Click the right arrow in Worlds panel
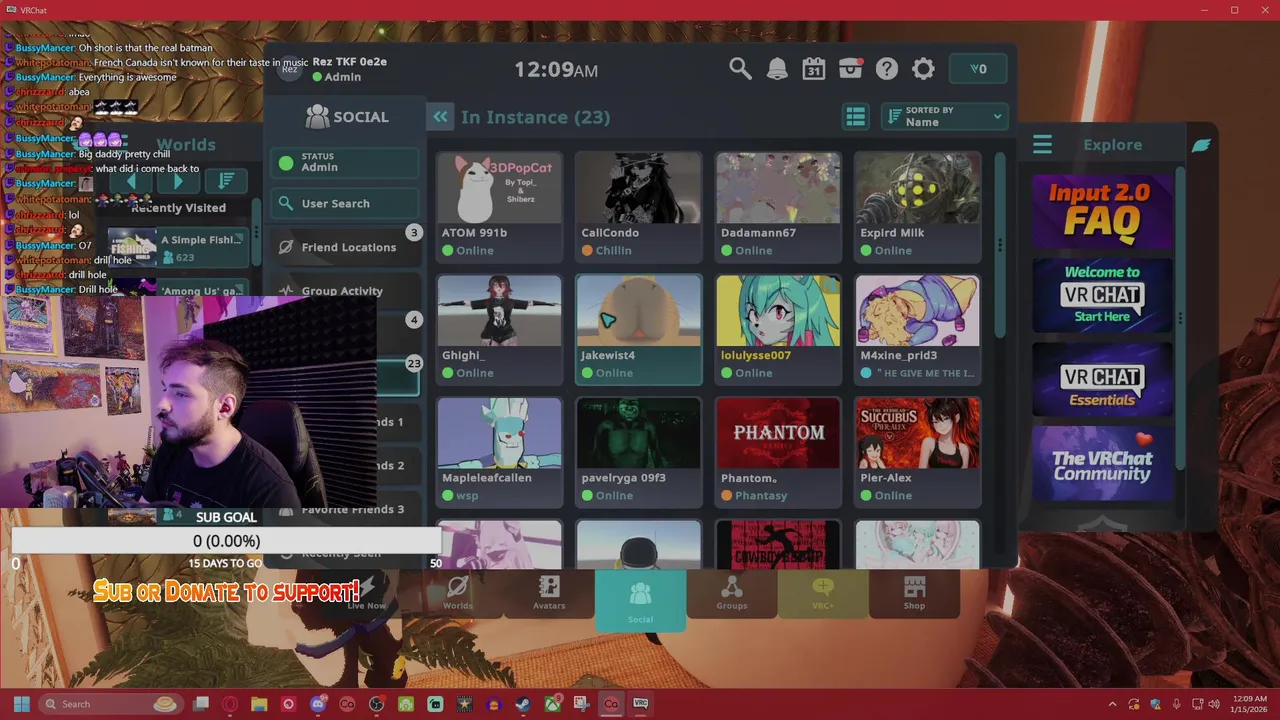 [x=178, y=181]
